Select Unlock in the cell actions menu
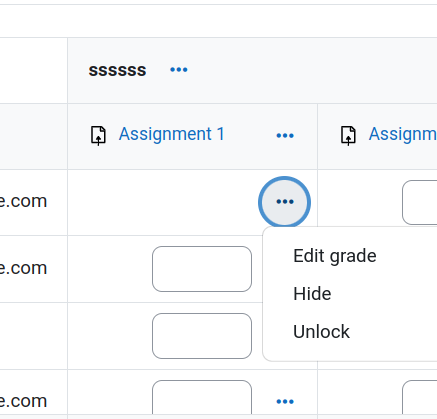Screen dimensions: 437x419 tap(321, 332)
